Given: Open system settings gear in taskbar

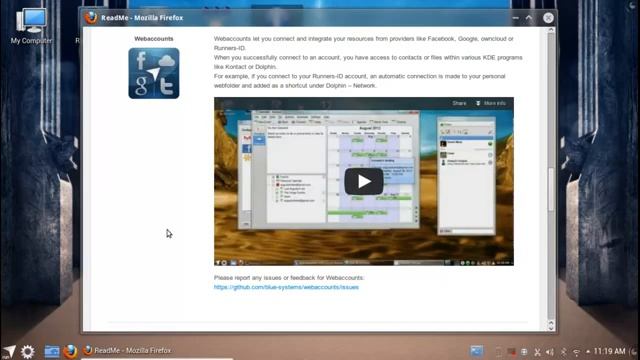Looking at the screenshot, I should tap(28, 351).
